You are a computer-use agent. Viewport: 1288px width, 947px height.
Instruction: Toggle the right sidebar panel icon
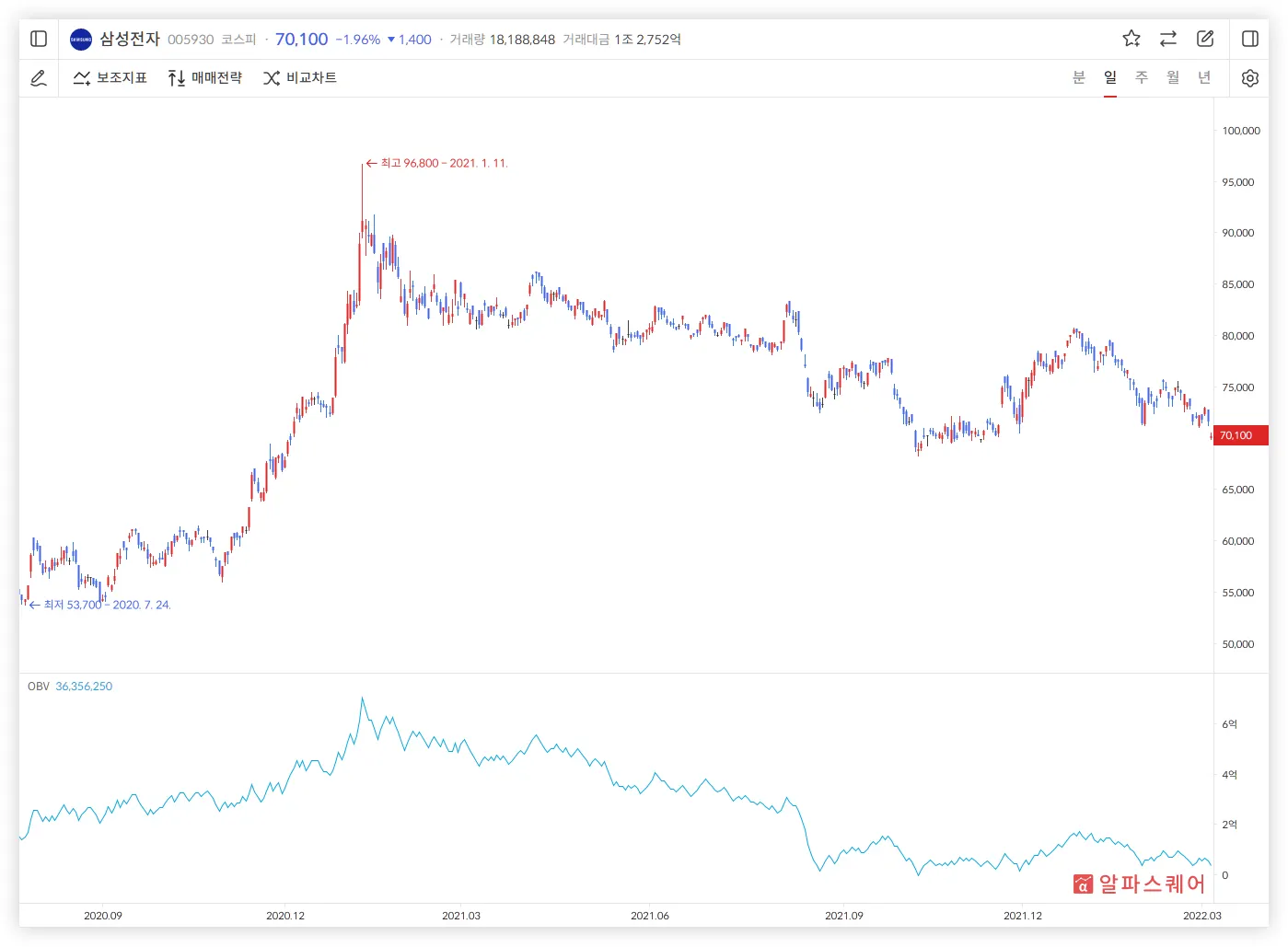point(1250,39)
